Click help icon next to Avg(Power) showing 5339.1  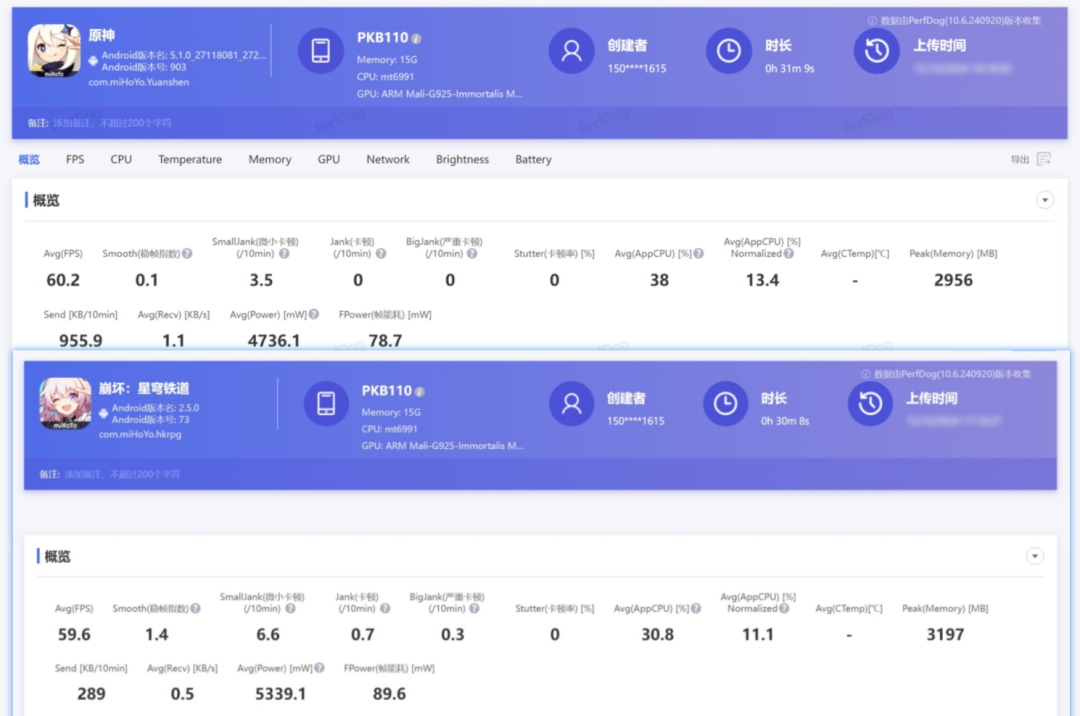coord(320,668)
